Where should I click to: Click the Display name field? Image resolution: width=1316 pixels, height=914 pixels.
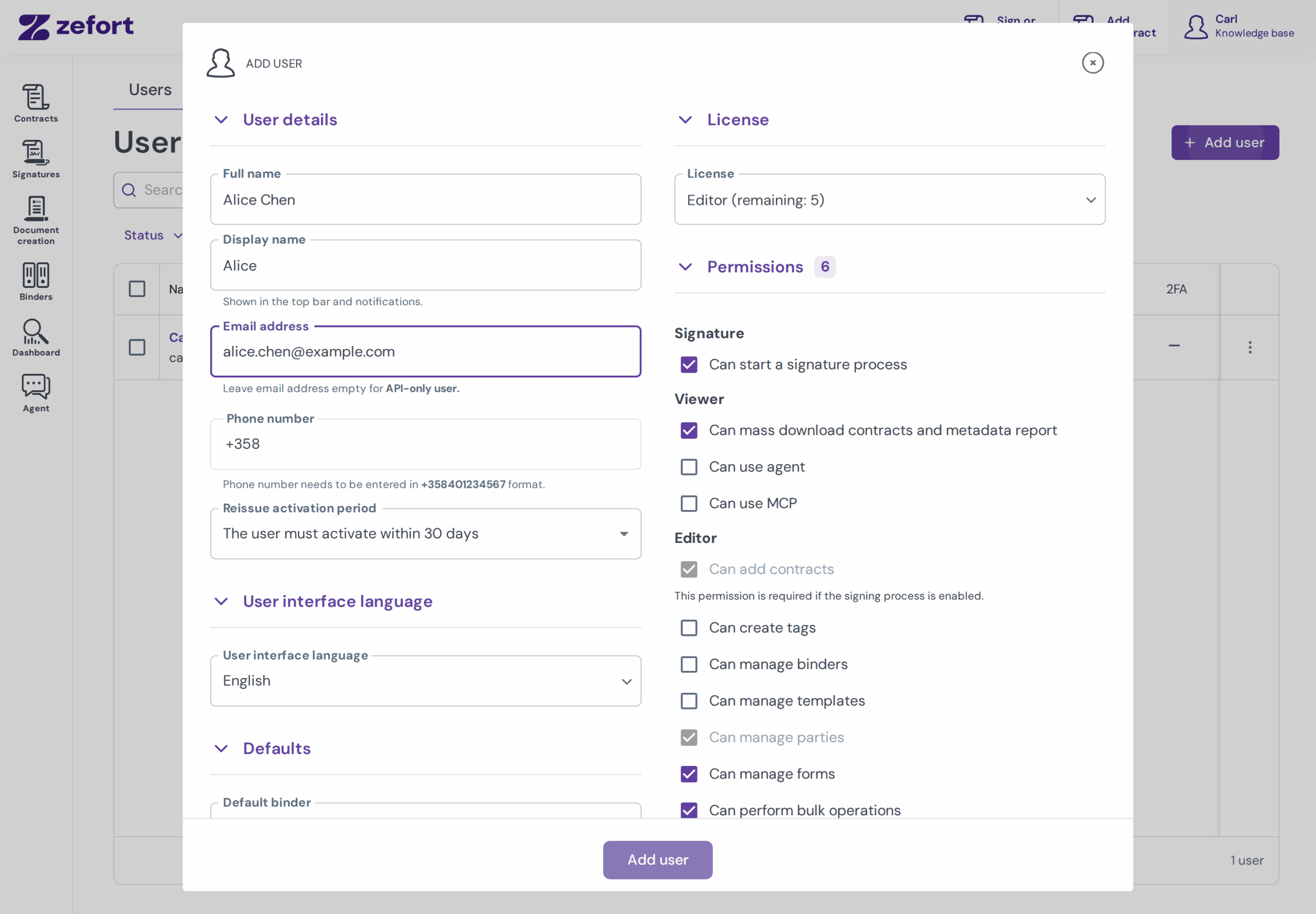(426, 266)
